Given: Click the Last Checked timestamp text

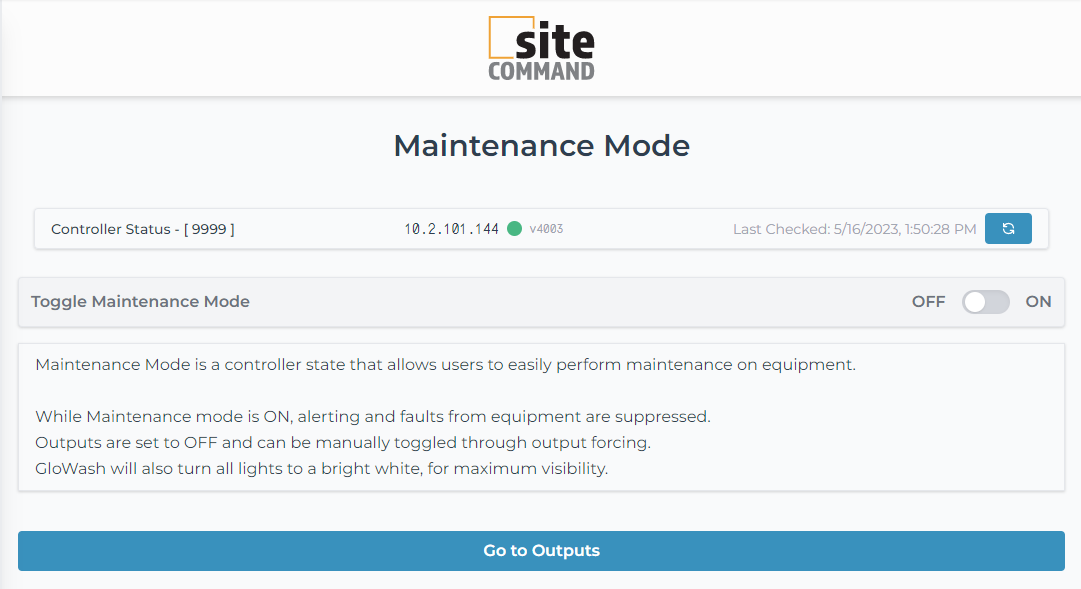Looking at the screenshot, I should [x=854, y=229].
